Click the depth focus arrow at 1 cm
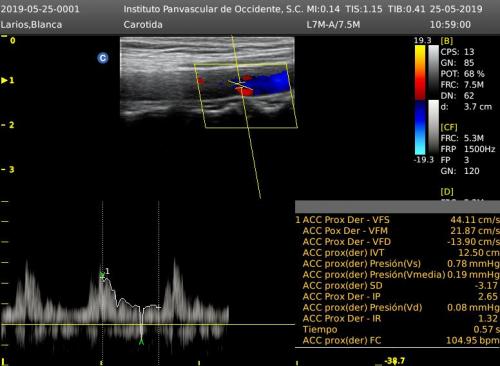The height and width of the screenshot is (366, 500). tap(4, 80)
